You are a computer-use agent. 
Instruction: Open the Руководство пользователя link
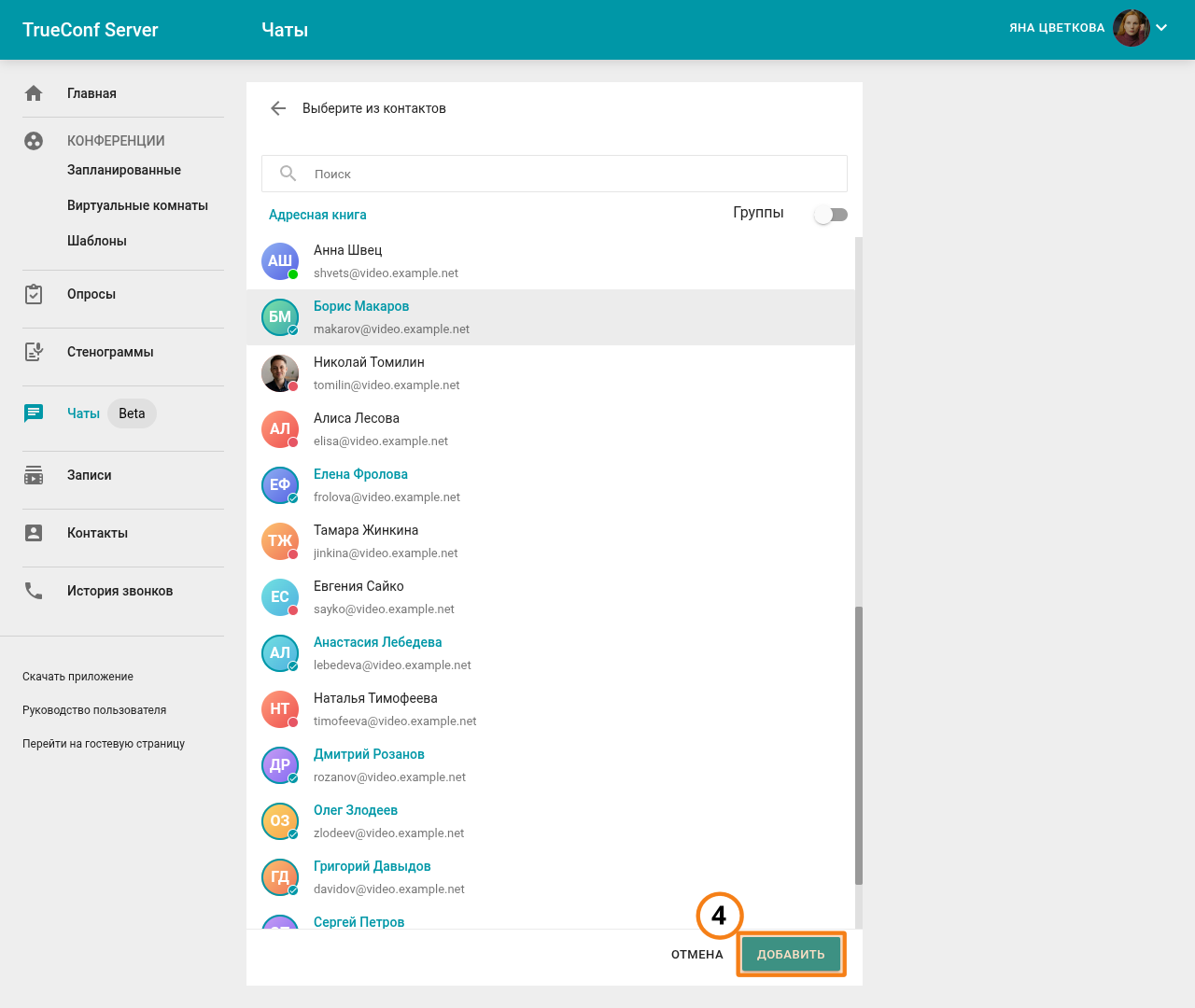[94, 710]
